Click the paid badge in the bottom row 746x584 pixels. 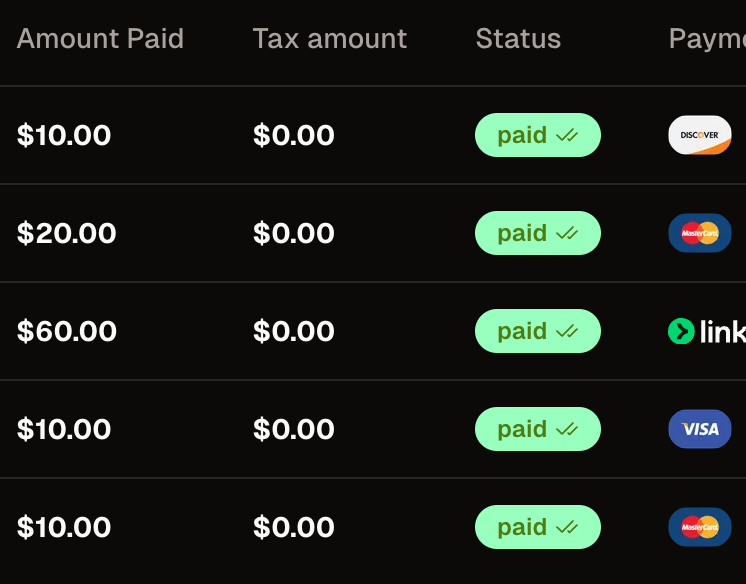[537, 527]
